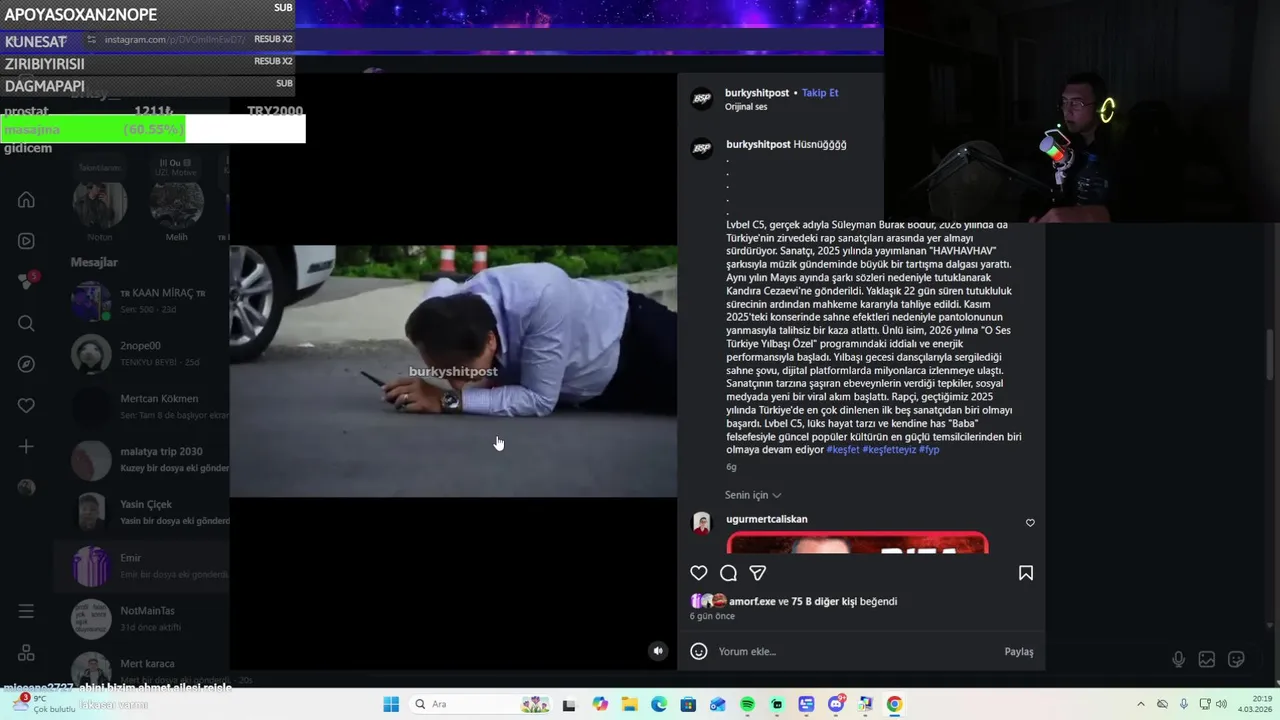Save the post with bookmark icon
The height and width of the screenshot is (720, 1280).
pyautogui.click(x=1025, y=573)
